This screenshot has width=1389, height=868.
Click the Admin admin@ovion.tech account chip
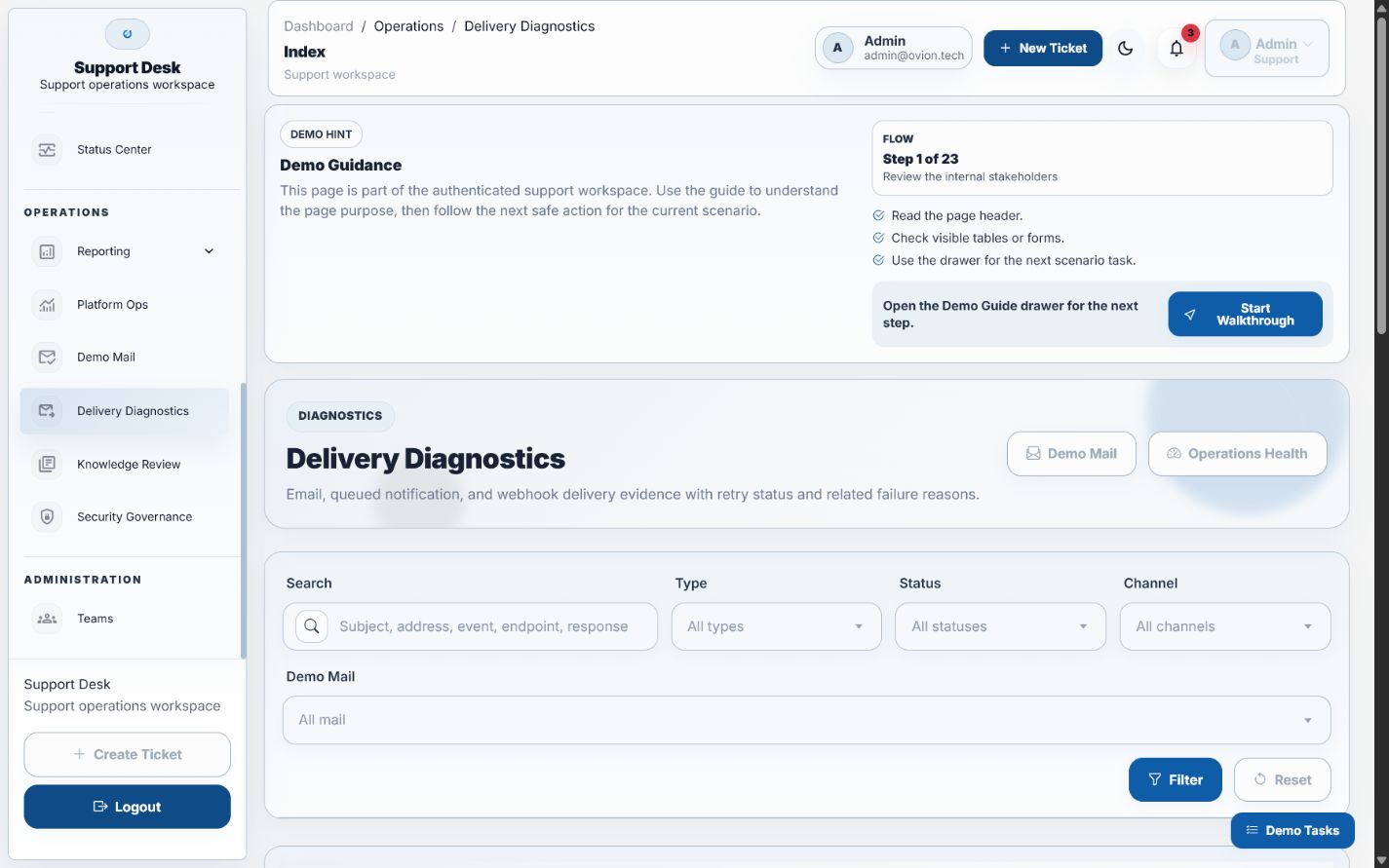(894, 48)
